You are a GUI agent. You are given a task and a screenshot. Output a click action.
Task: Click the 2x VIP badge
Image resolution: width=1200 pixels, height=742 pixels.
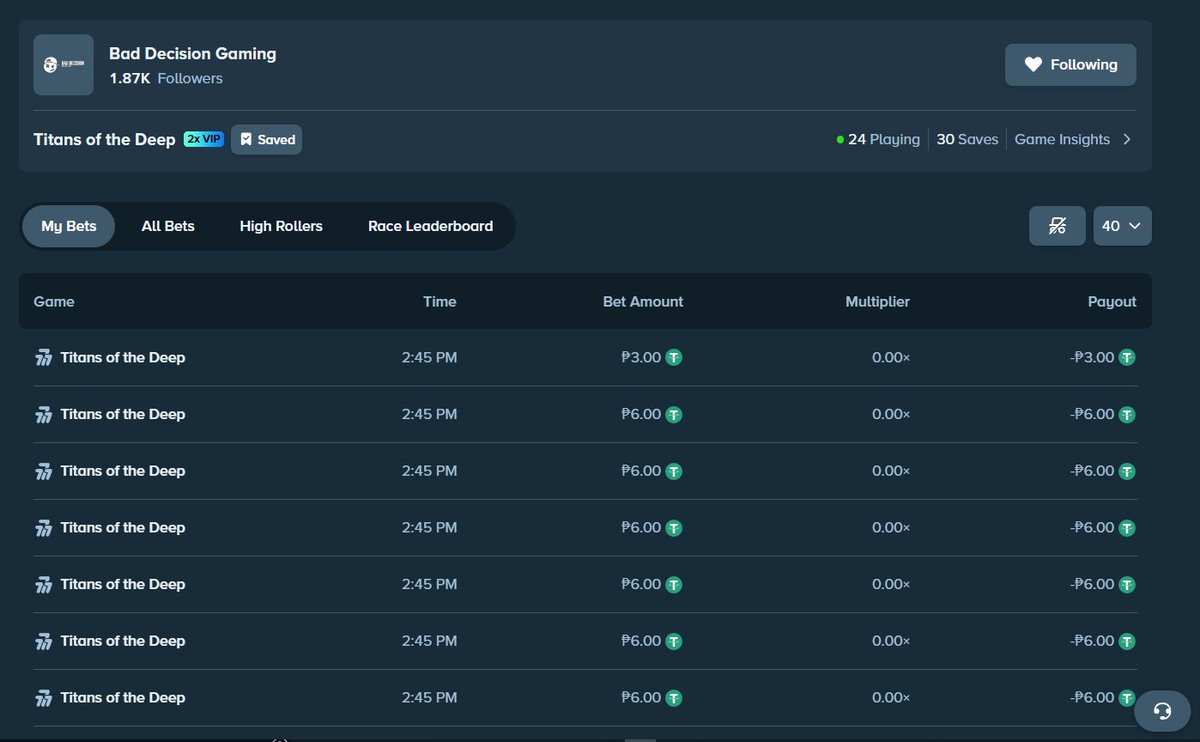[x=204, y=139]
